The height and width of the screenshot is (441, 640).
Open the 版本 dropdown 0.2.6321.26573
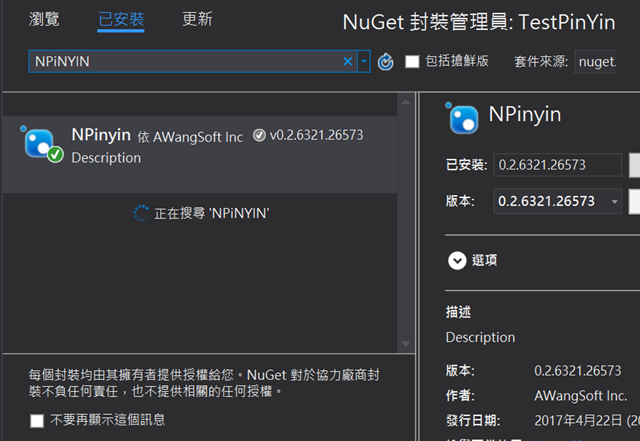pos(558,201)
